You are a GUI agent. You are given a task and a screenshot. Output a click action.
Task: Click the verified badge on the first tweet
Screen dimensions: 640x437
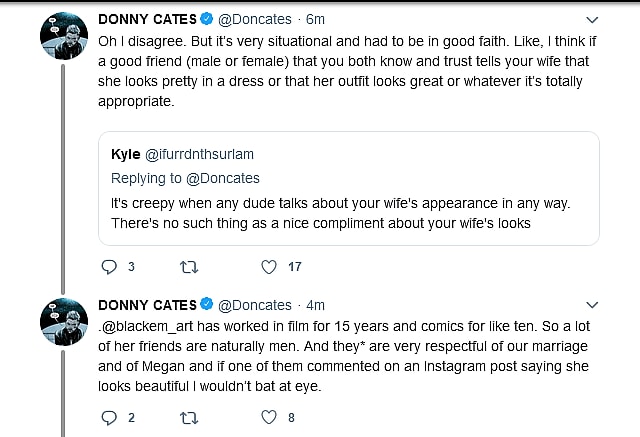(x=205, y=20)
